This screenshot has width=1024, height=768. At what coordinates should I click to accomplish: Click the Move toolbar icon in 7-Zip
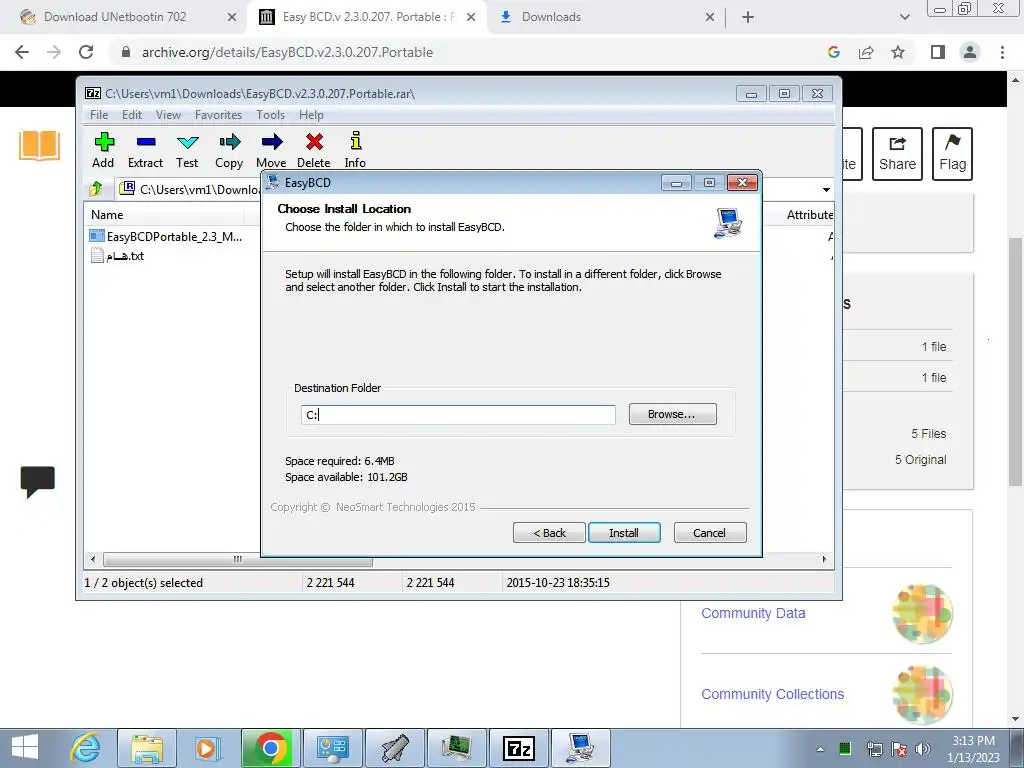pos(271,150)
